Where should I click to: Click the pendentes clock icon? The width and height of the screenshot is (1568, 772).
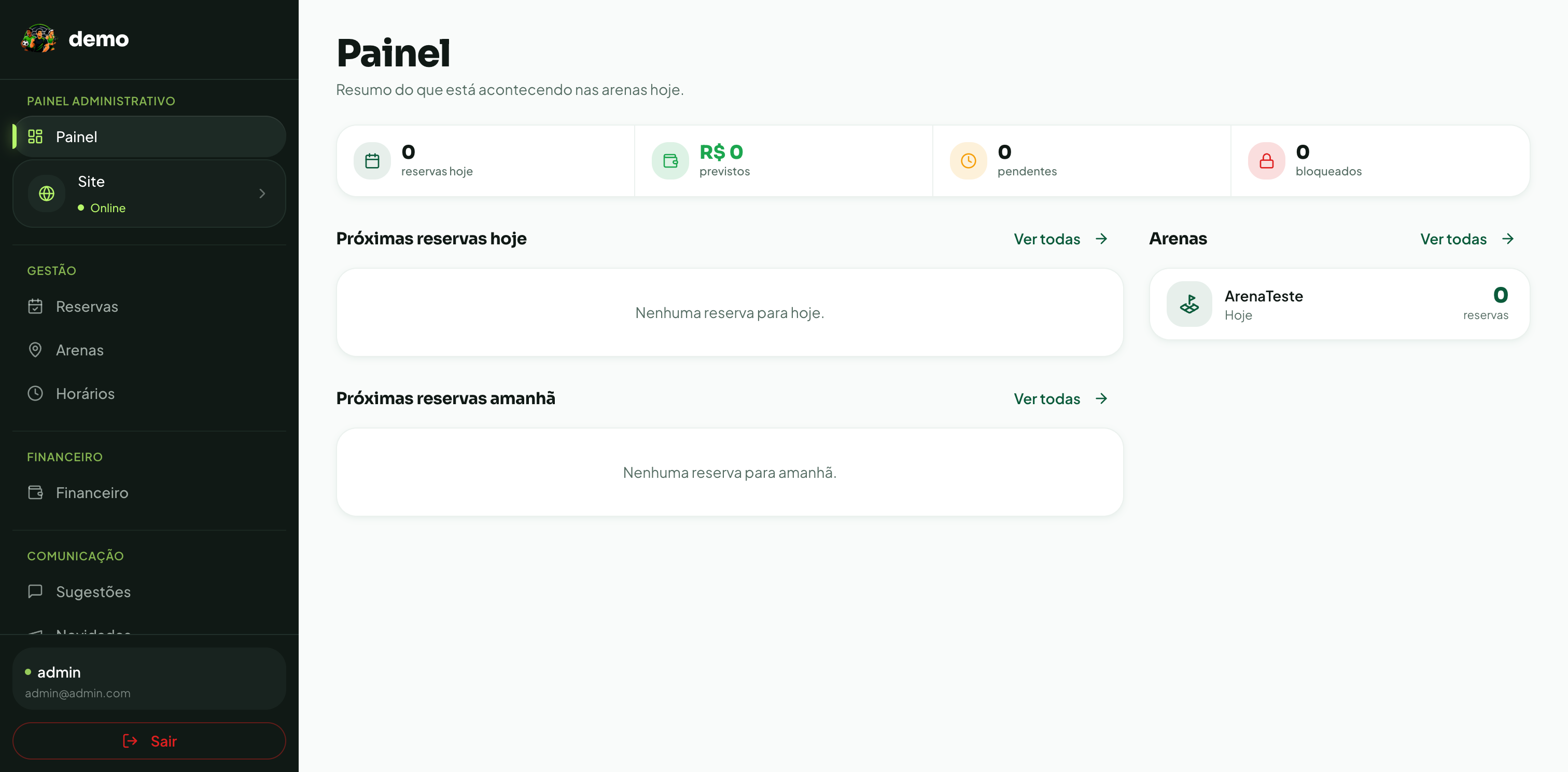click(969, 161)
